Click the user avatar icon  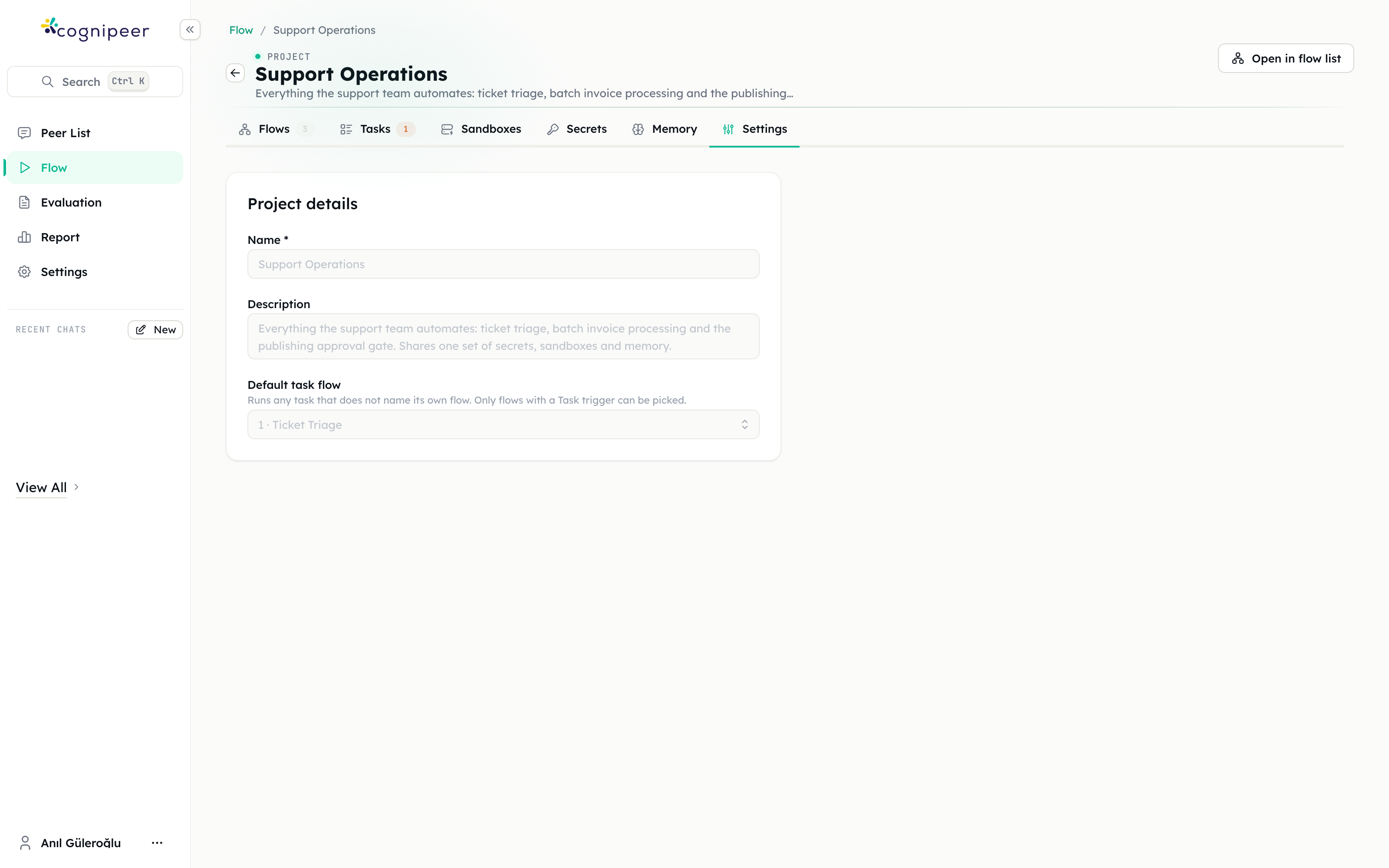pyautogui.click(x=25, y=843)
